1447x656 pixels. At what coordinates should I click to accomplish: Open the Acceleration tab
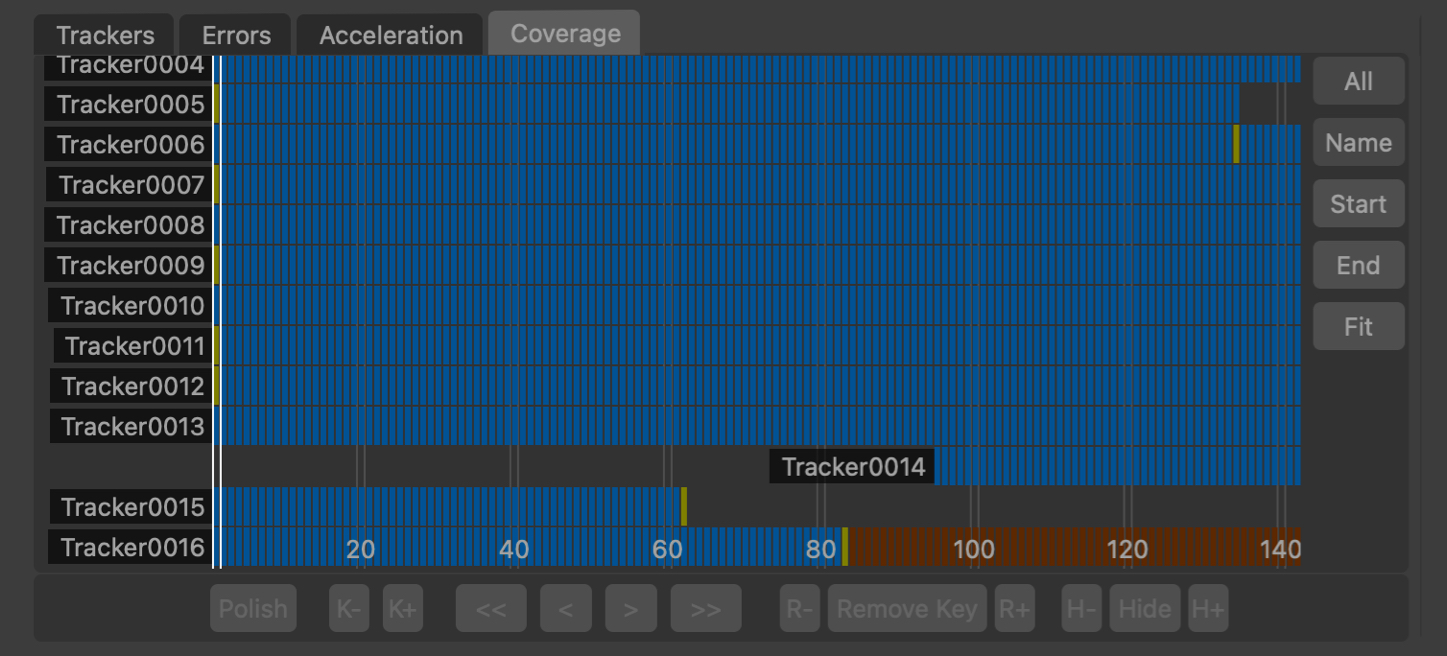pyautogui.click(x=391, y=34)
